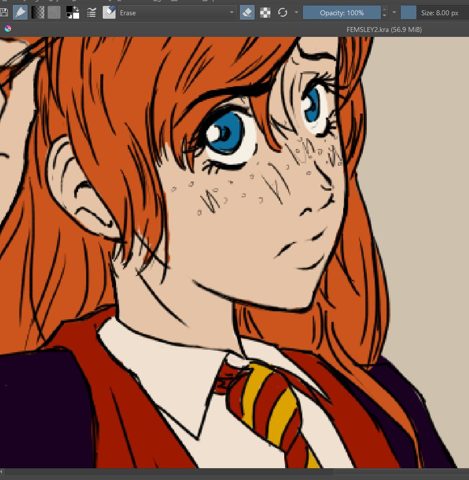This screenshot has height=480, width=469.
Task: Open the fill pattern selector
Action: click(54, 13)
